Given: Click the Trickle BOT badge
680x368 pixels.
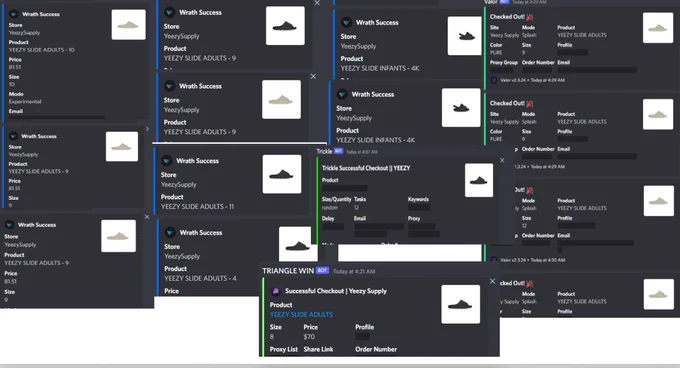Looking at the screenshot, I should tap(339, 151).
